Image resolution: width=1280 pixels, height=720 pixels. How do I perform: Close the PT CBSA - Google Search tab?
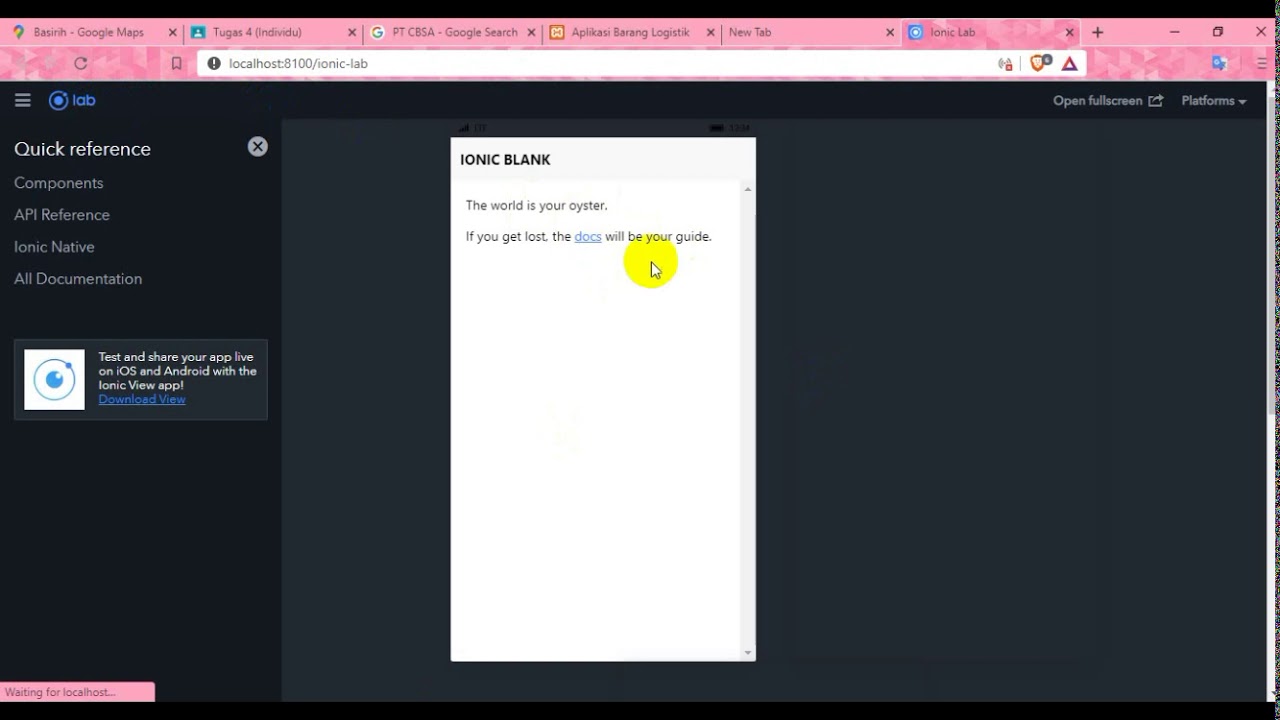pyautogui.click(x=531, y=32)
